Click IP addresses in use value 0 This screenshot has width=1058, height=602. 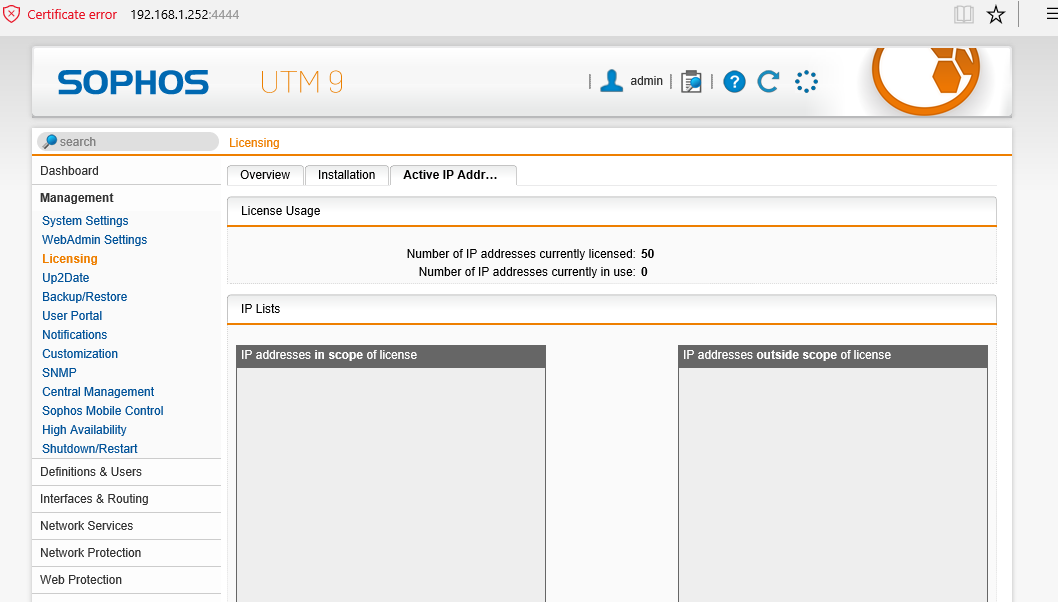click(644, 272)
